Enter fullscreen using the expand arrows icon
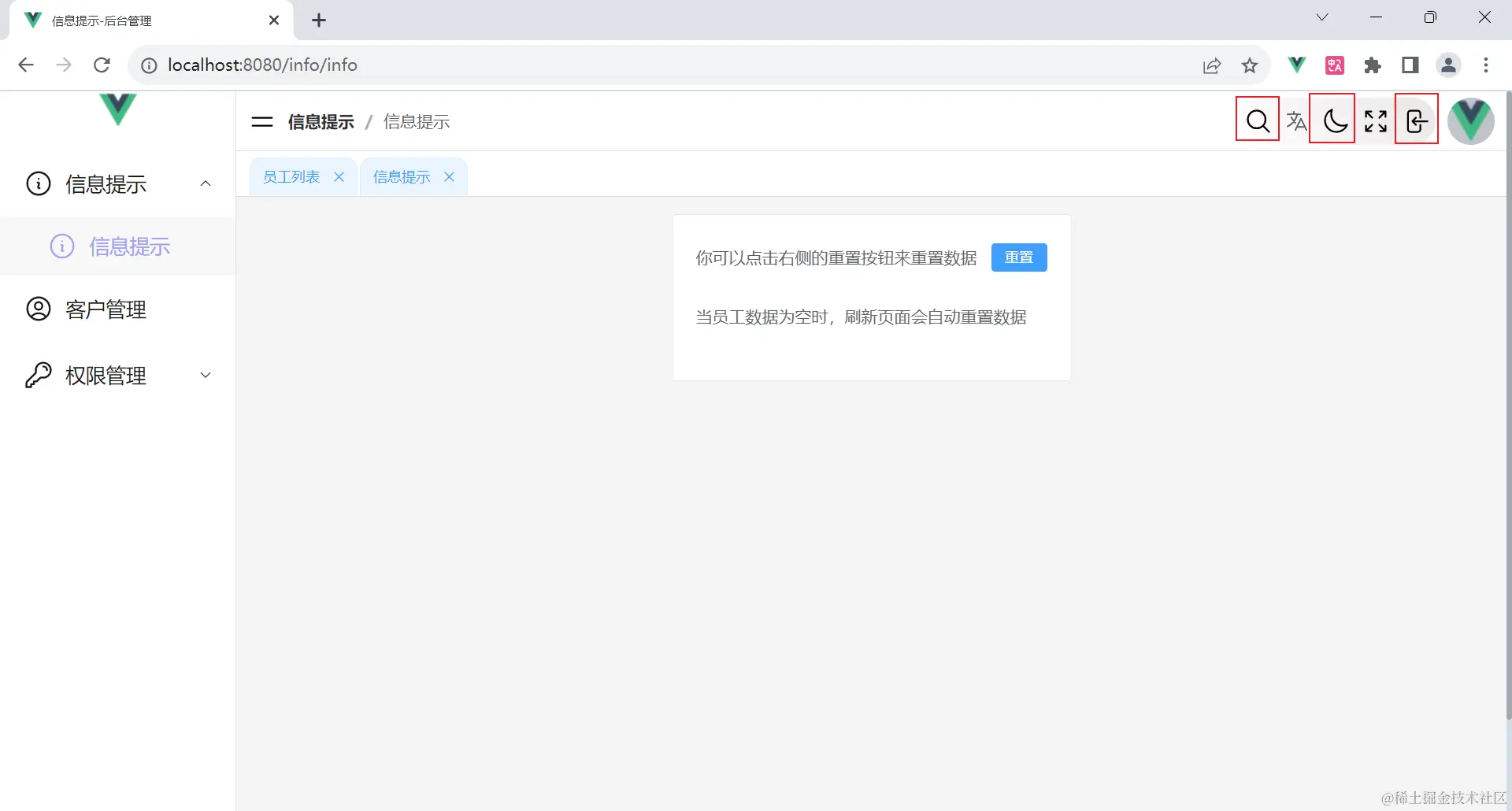1512x811 pixels. click(1376, 121)
